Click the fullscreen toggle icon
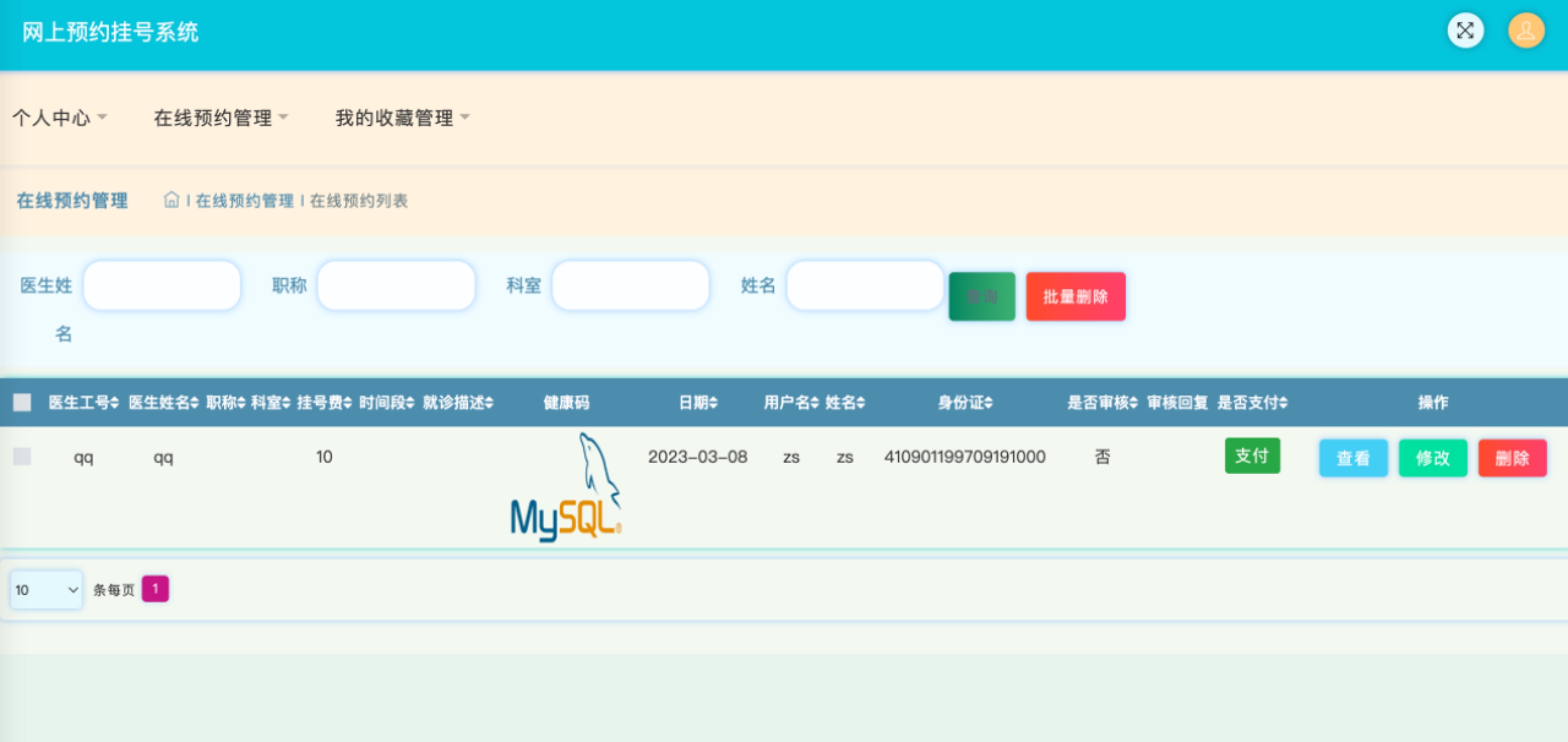 pos(1465,31)
